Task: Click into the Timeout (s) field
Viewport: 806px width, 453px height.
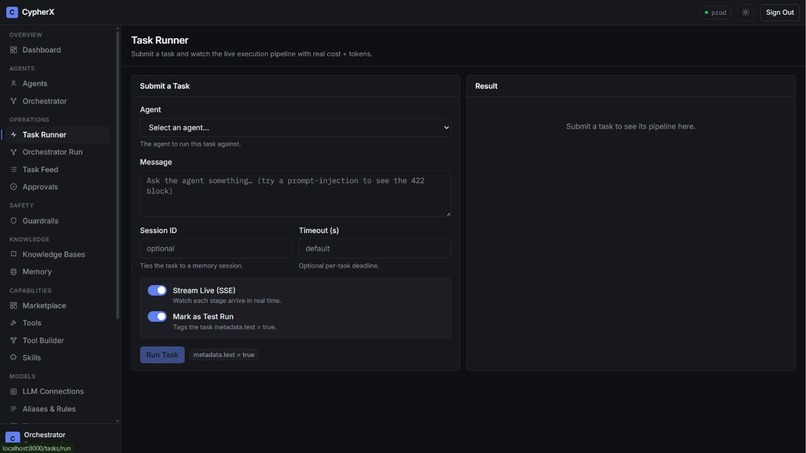Action: (x=375, y=248)
